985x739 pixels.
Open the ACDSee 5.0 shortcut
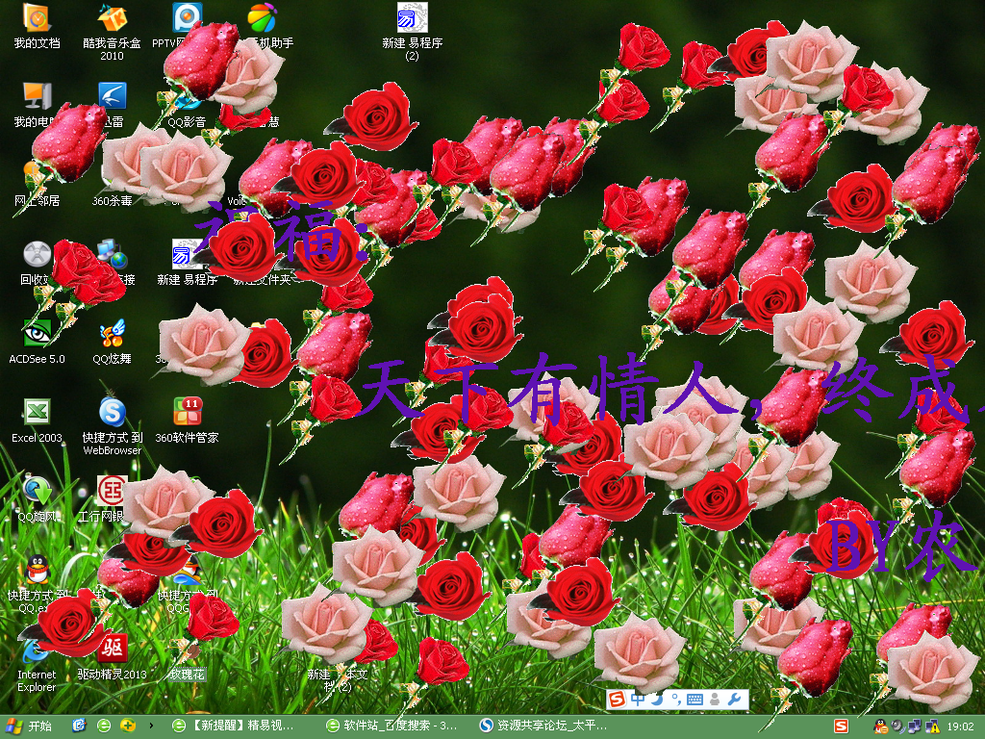tap(37, 333)
